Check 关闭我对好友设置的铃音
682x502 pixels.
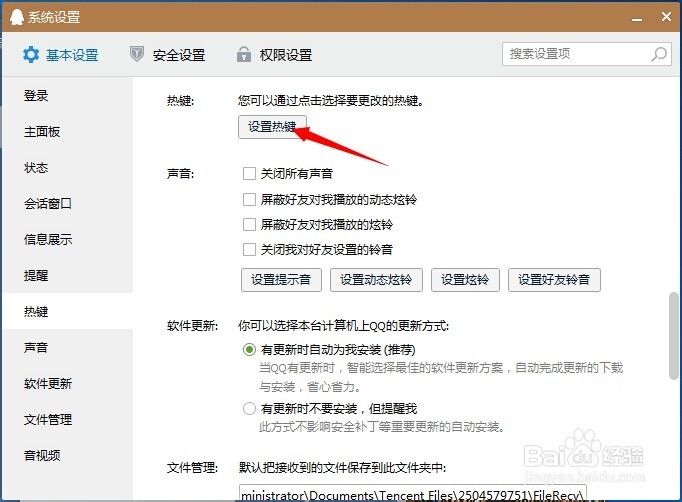(249, 250)
